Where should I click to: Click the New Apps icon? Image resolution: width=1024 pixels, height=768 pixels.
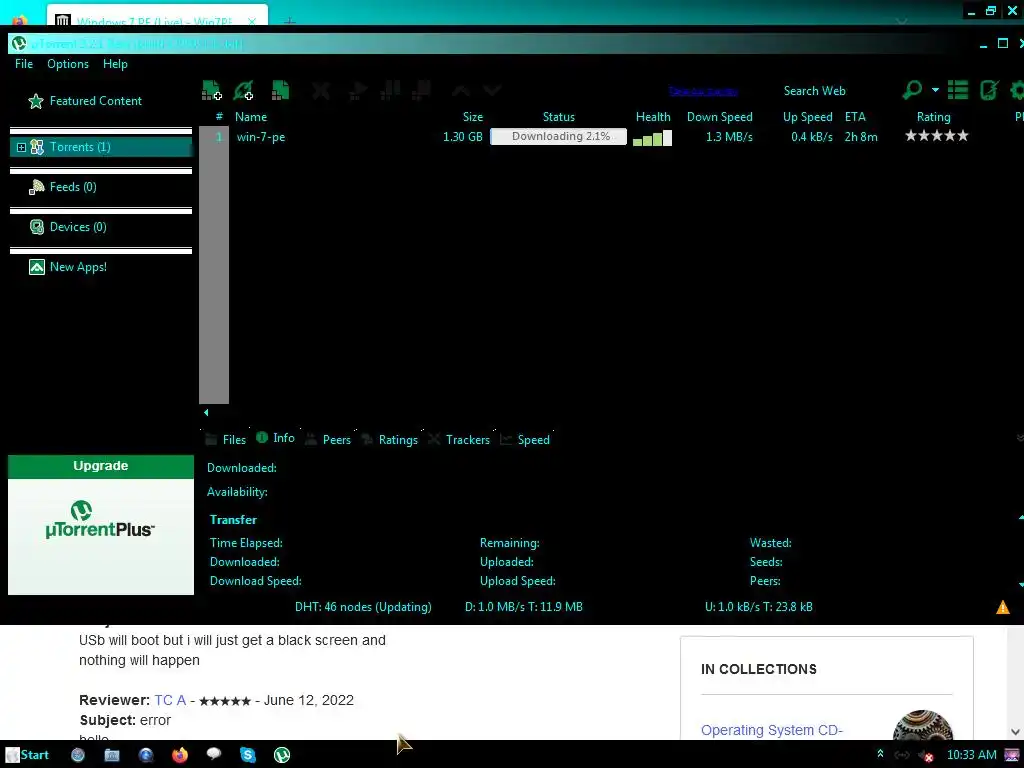(x=37, y=266)
